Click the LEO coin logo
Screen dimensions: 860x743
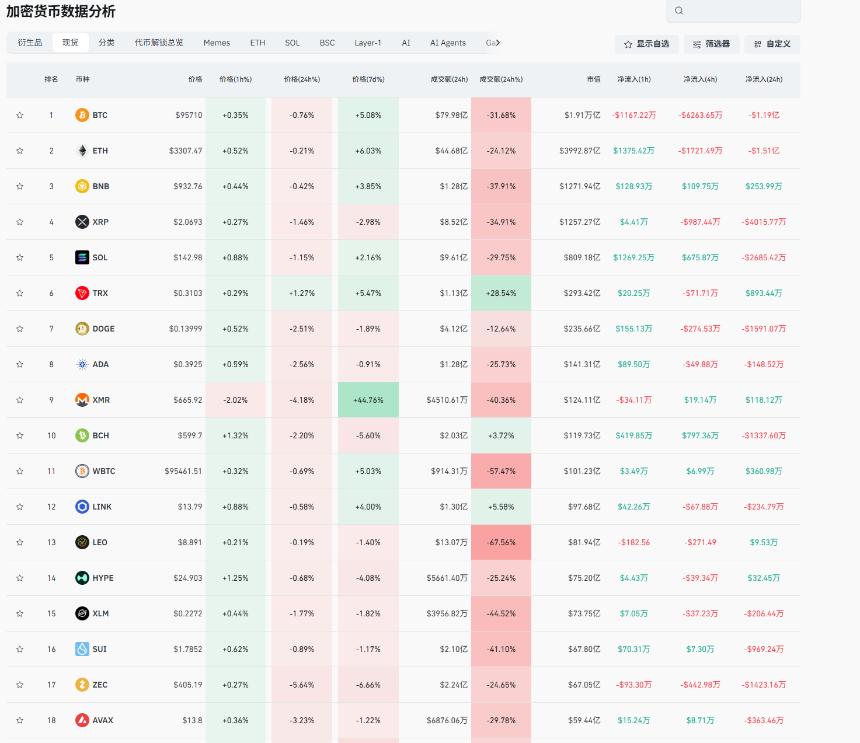[82, 542]
